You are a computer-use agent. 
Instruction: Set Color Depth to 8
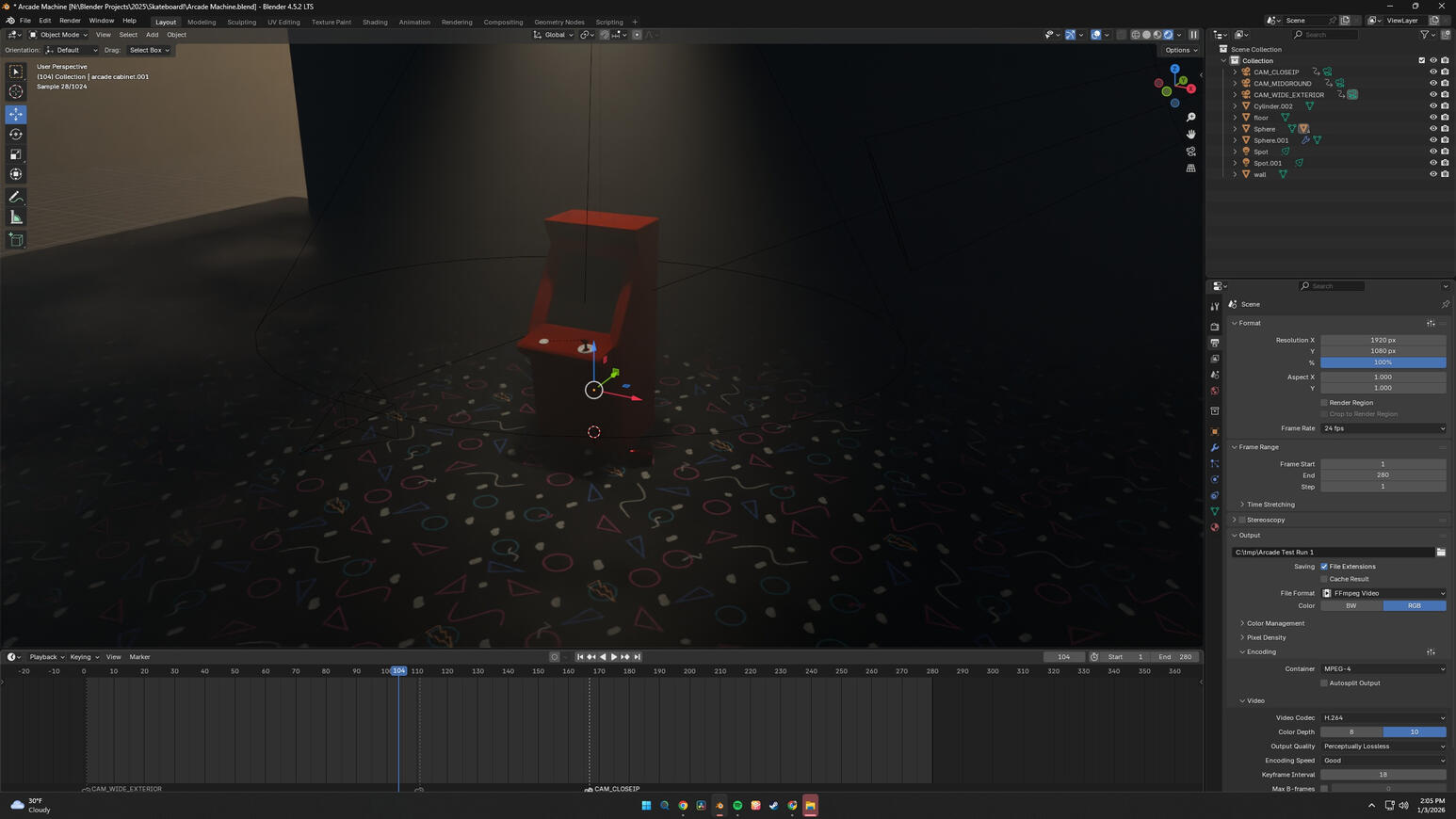coord(1351,732)
